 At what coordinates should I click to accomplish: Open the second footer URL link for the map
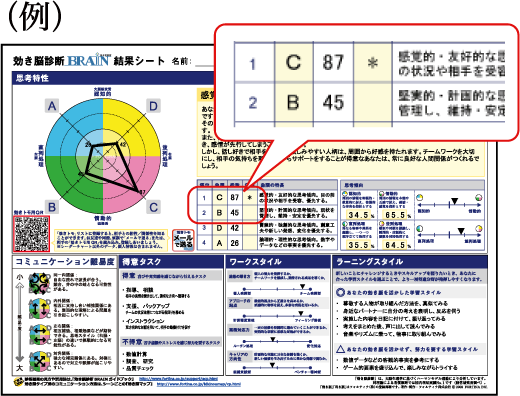point(199,384)
